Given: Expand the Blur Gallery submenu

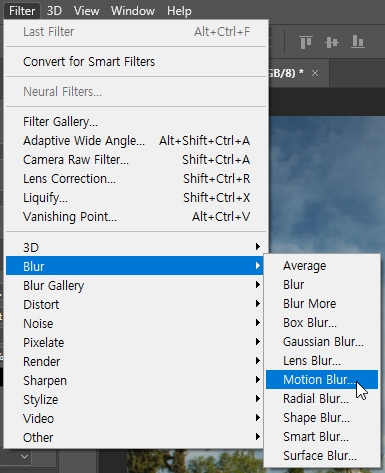Looking at the screenshot, I should [136, 285].
